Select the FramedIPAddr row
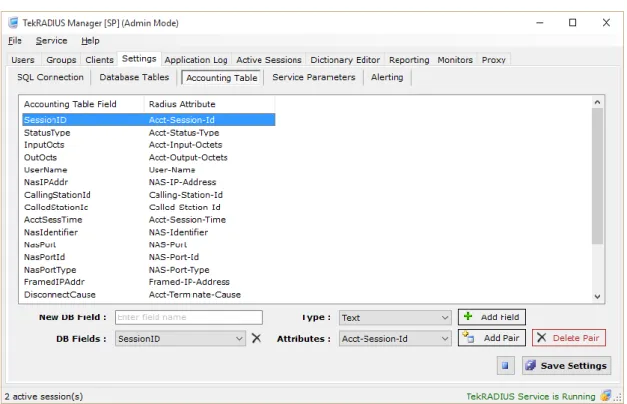This screenshot has width=627, height=404. (148, 282)
